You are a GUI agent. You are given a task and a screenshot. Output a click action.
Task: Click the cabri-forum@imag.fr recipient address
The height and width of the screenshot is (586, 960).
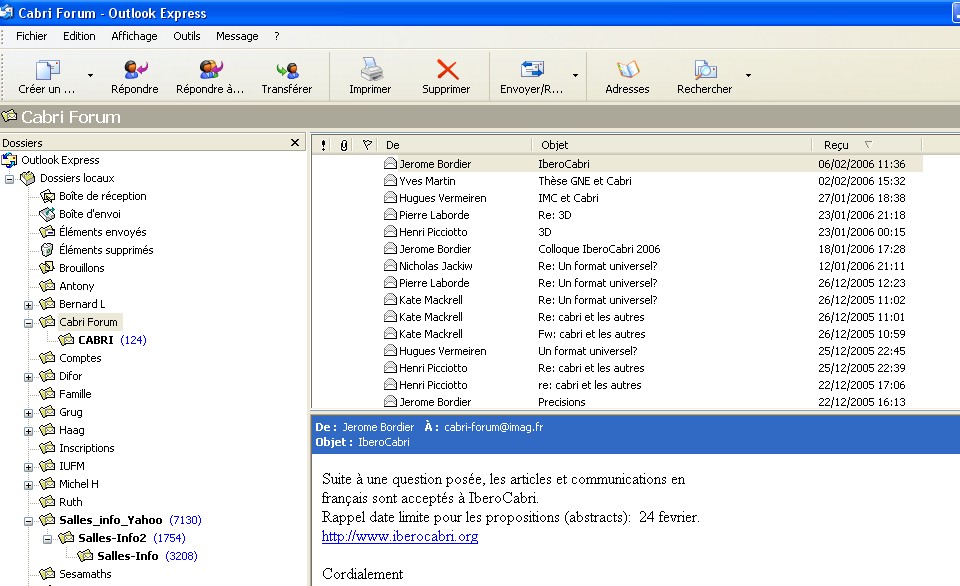(x=493, y=427)
